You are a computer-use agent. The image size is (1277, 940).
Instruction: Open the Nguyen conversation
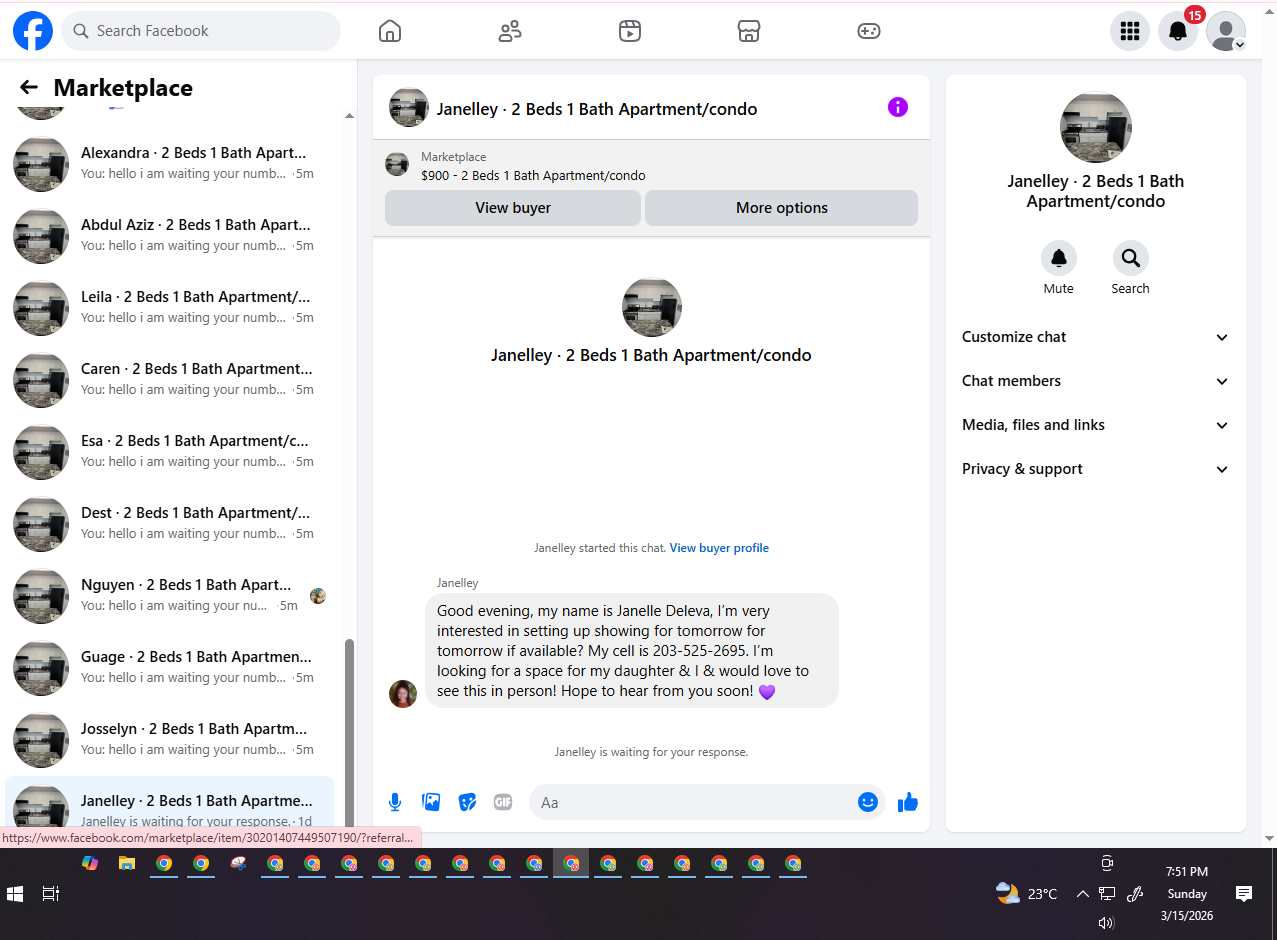(170, 596)
